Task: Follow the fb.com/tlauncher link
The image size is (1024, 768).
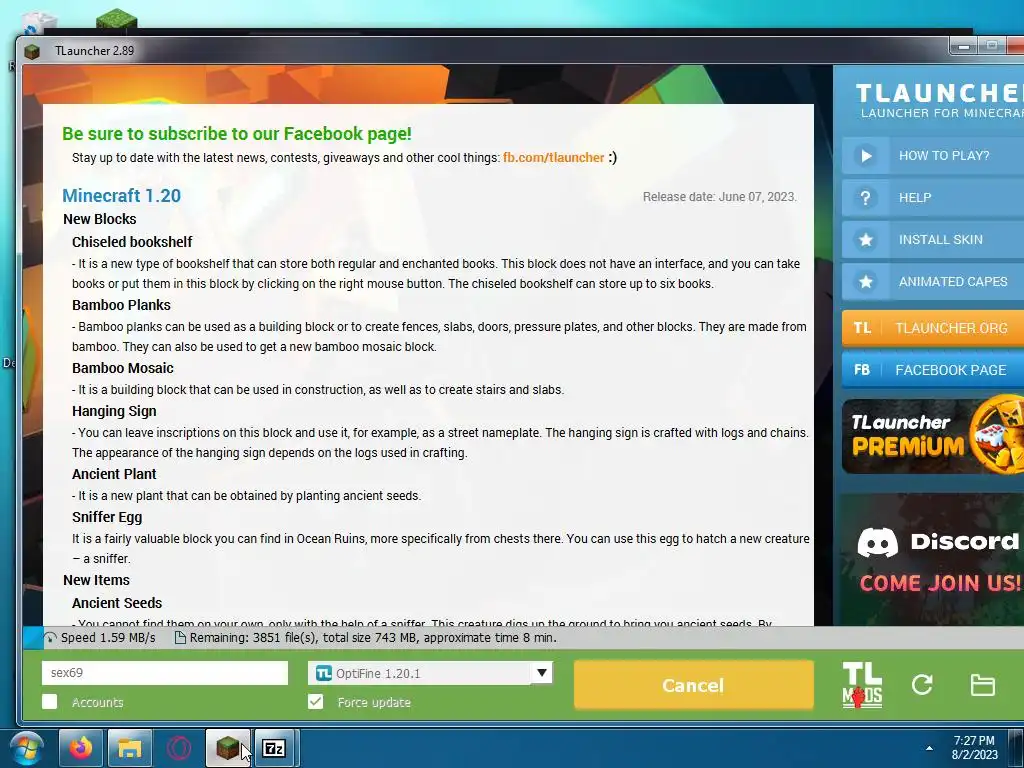Action: point(553,157)
